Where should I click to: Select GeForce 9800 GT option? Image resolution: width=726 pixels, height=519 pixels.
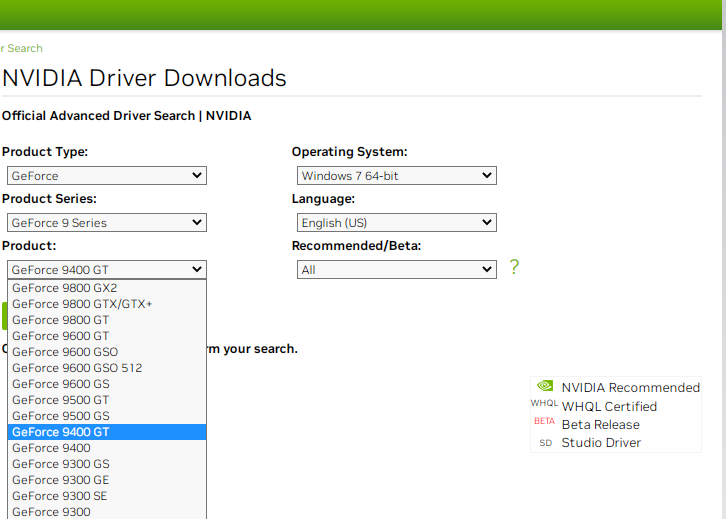click(107, 320)
